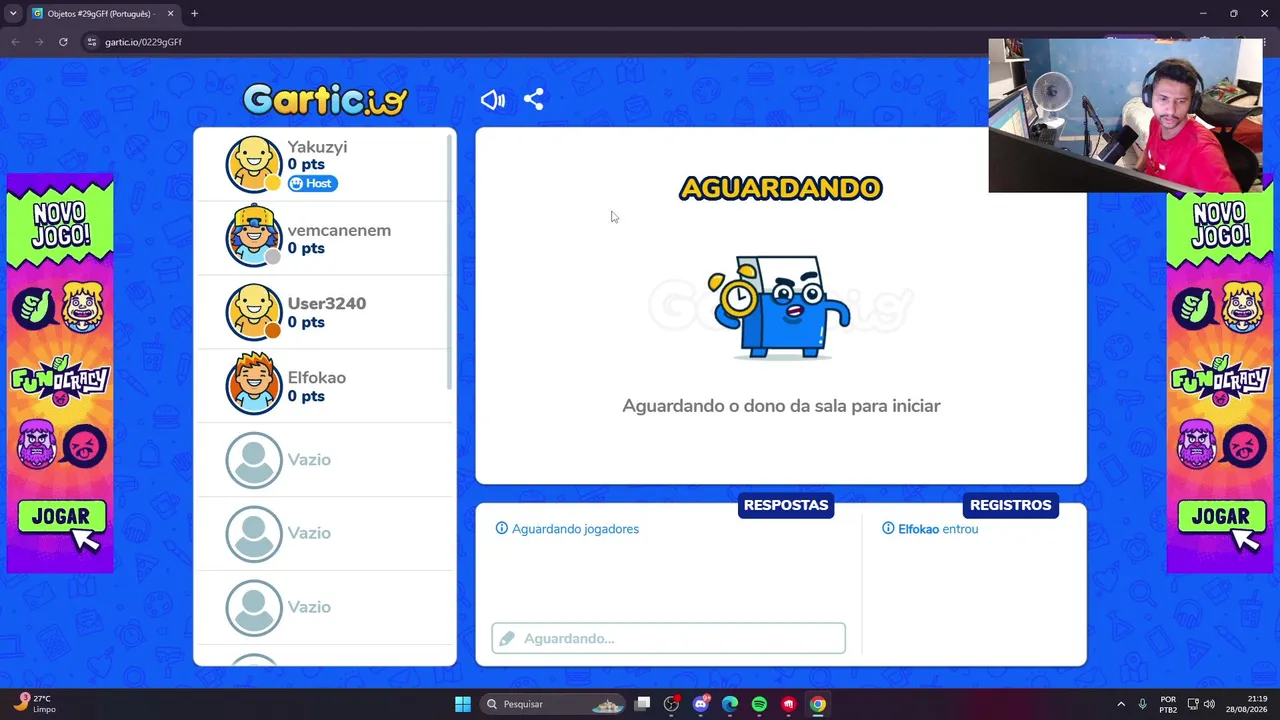1280x720 pixels.
Task: Click vemcanenem's player avatar
Action: coord(254,237)
